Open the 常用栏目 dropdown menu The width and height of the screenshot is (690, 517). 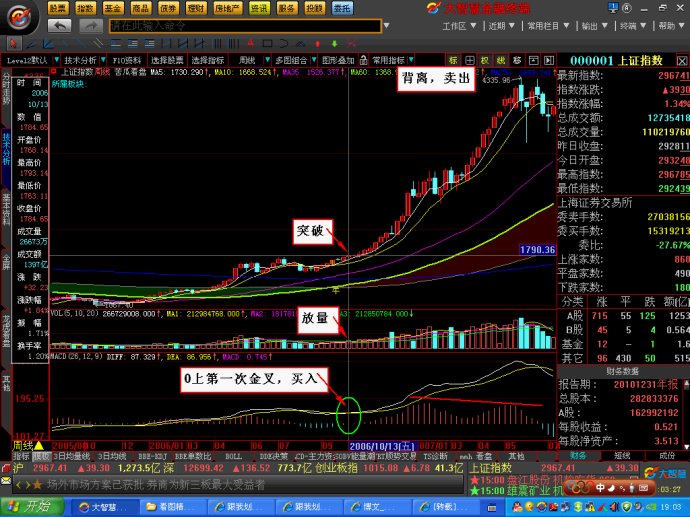pos(548,26)
